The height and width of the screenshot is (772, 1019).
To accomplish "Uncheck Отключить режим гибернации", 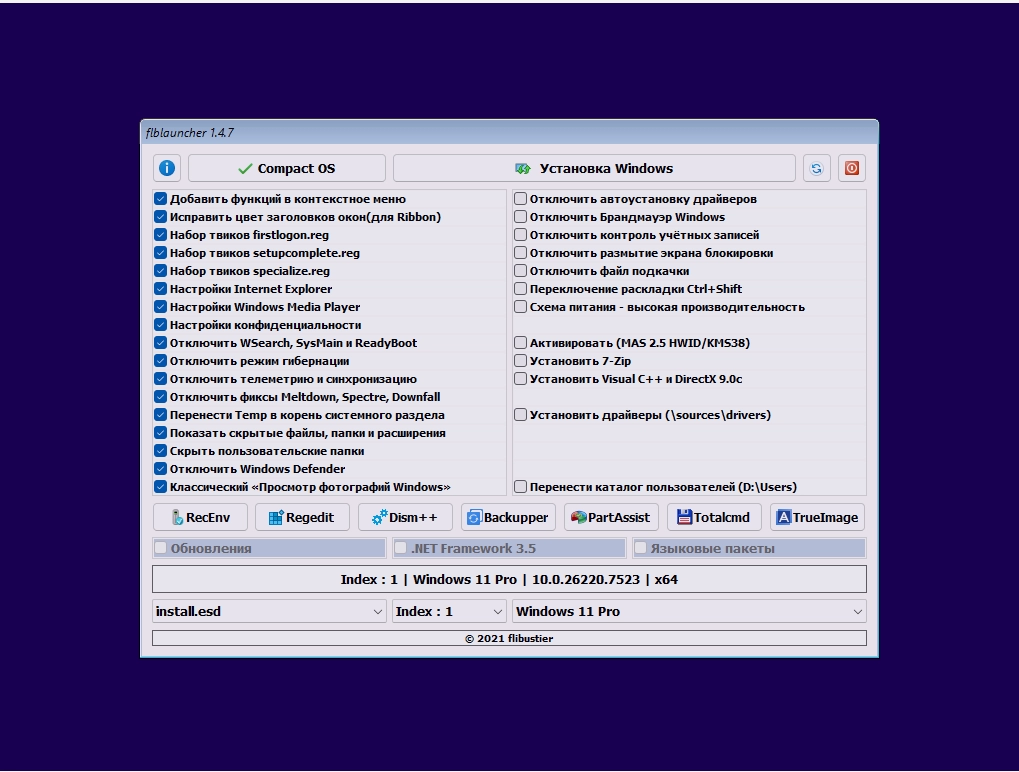I will click(160, 360).
